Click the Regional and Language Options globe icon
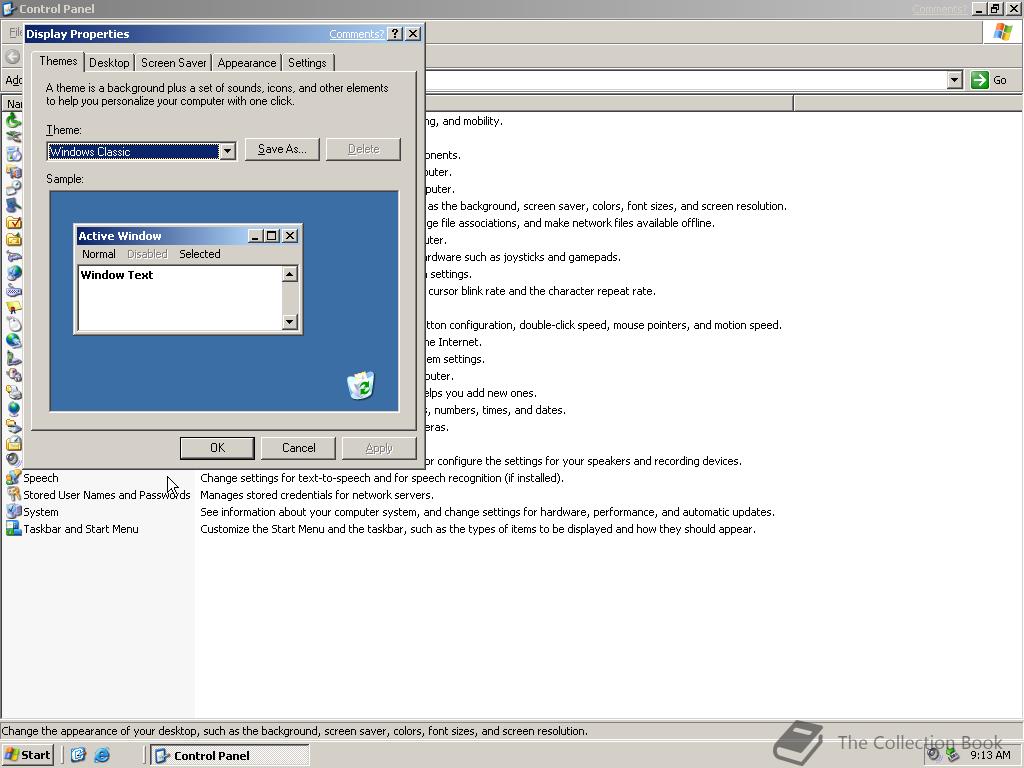 tap(13, 409)
